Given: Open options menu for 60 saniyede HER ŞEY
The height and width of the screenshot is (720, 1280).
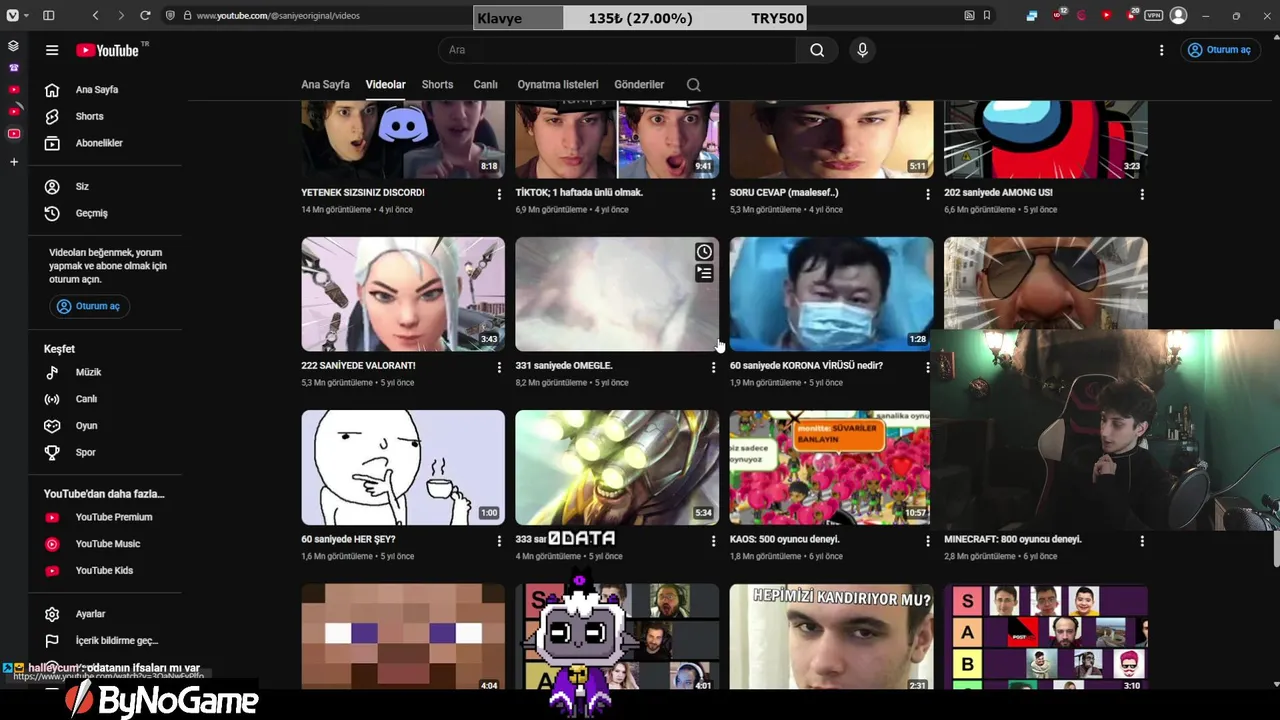Looking at the screenshot, I should [499, 540].
